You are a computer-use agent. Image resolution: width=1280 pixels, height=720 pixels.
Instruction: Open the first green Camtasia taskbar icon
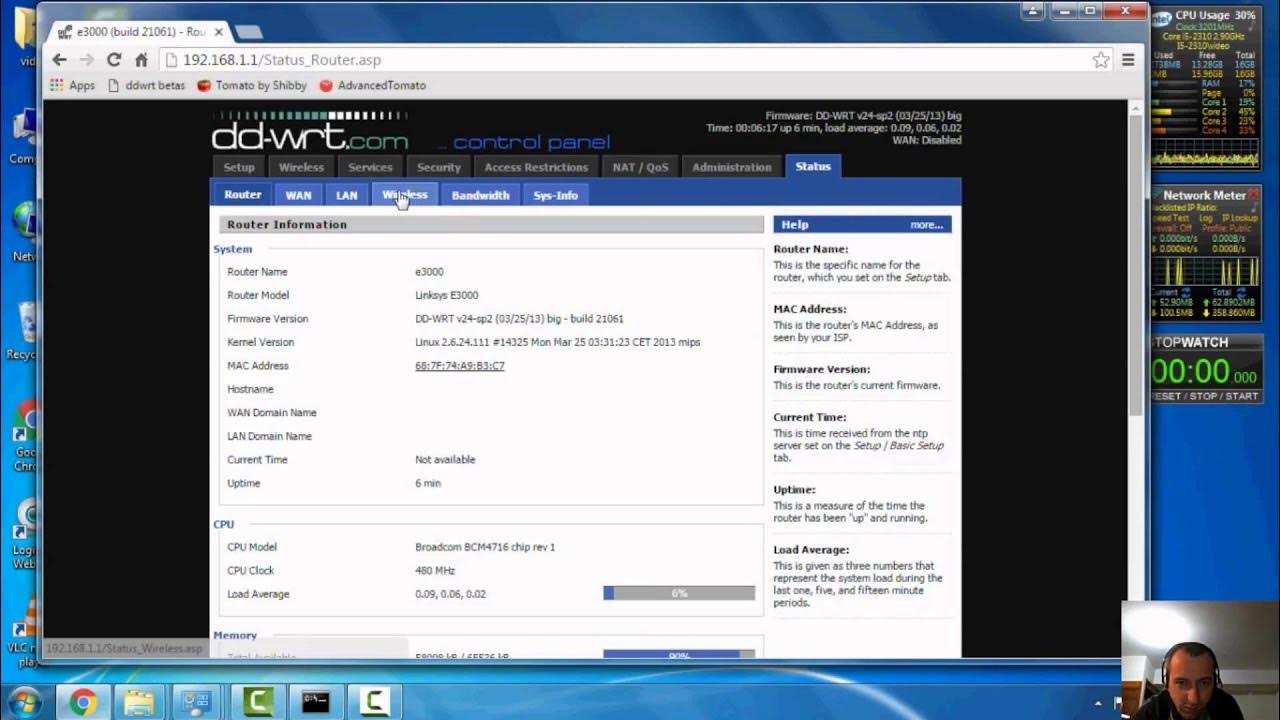(x=256, y=703)
